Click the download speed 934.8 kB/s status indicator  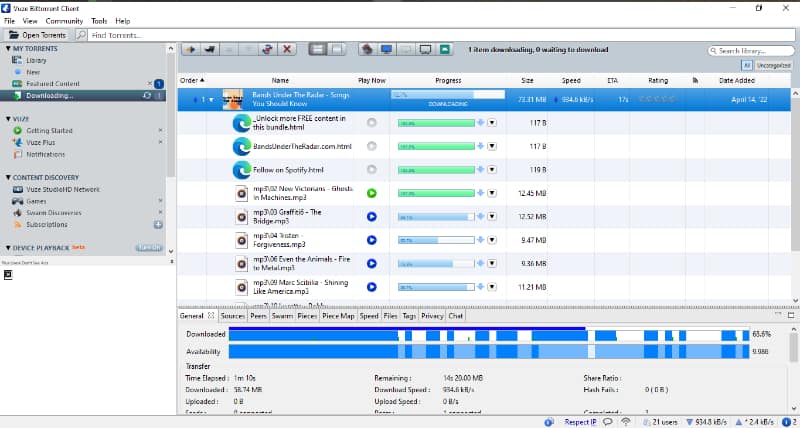pos(707,422)
